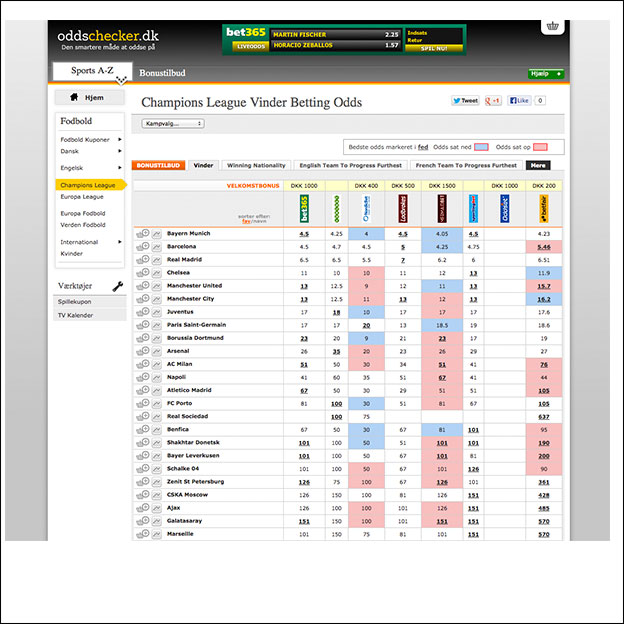
Task: Click the pink Odds sat op legend swatch
Action: [x=540, y=147]
